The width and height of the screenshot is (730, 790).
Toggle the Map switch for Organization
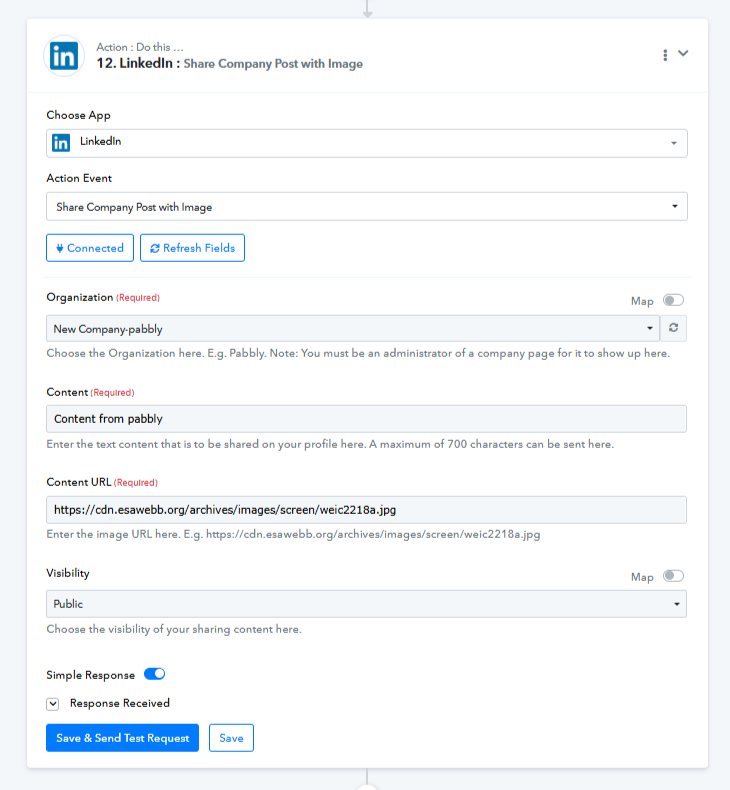click(x=673, y=300)
